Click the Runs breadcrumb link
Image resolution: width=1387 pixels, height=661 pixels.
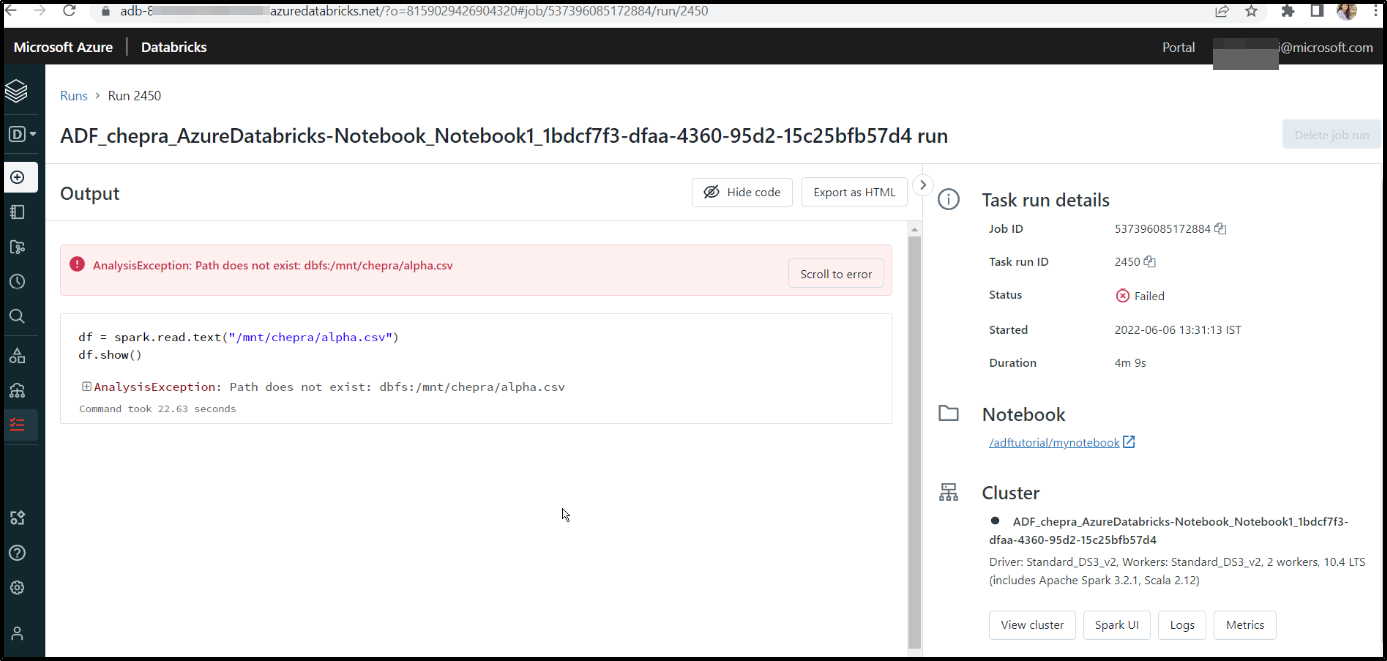[x=74, y=96]
